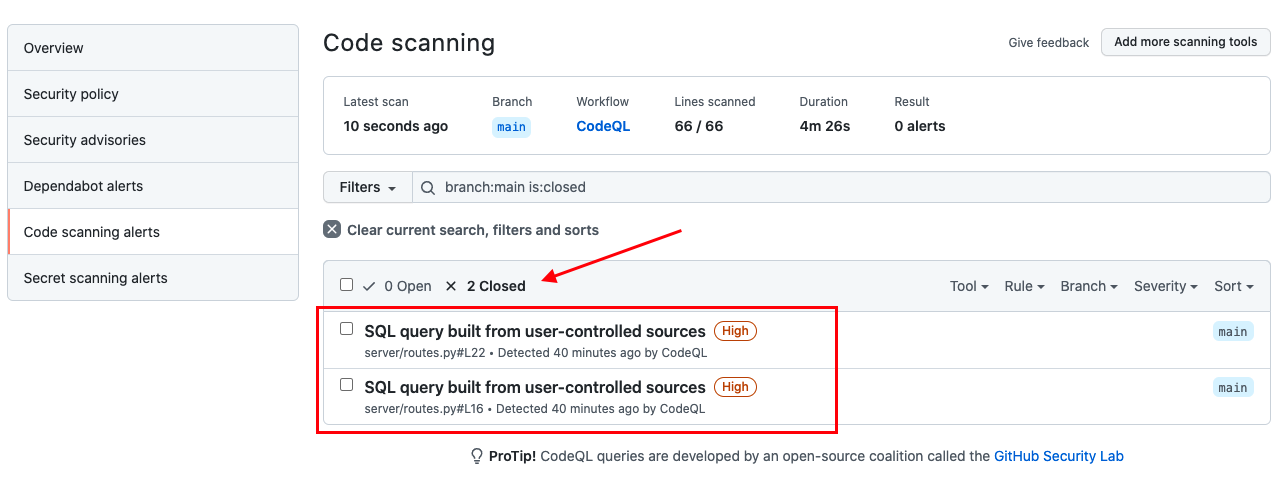Click the main branch badge in scan summary

point(511,127)
